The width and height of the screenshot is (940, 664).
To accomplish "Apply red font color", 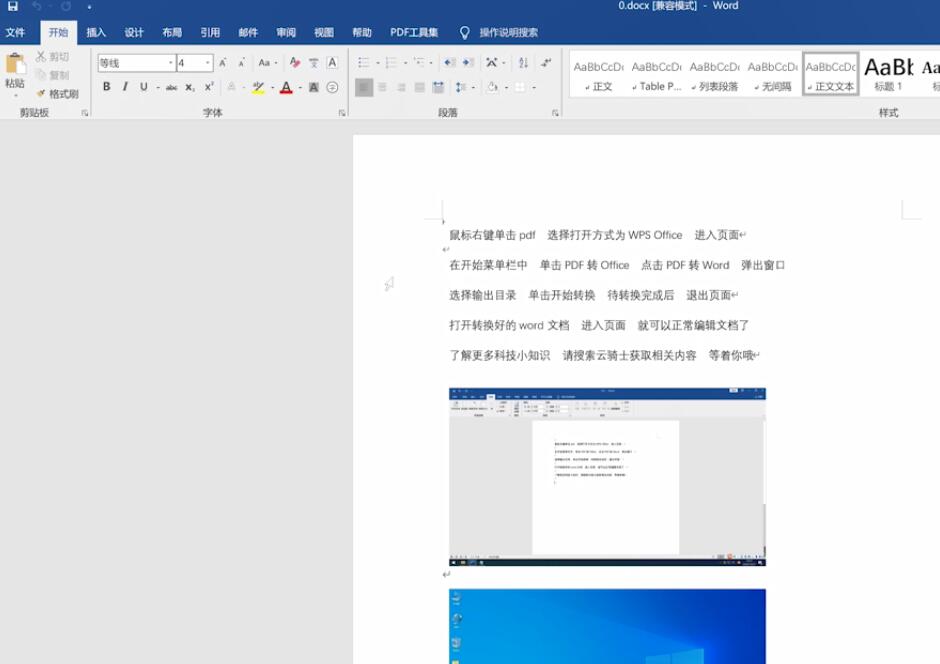I will pos(287,87).
